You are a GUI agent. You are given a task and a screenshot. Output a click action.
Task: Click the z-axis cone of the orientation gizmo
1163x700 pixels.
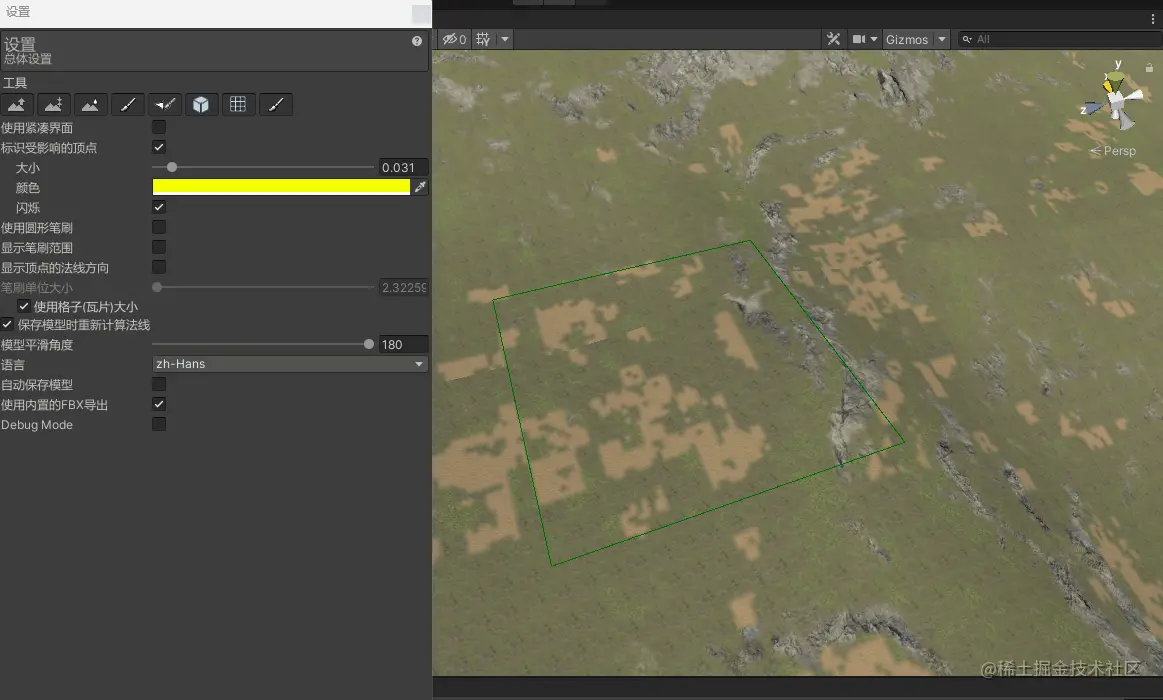point(1094,108)
